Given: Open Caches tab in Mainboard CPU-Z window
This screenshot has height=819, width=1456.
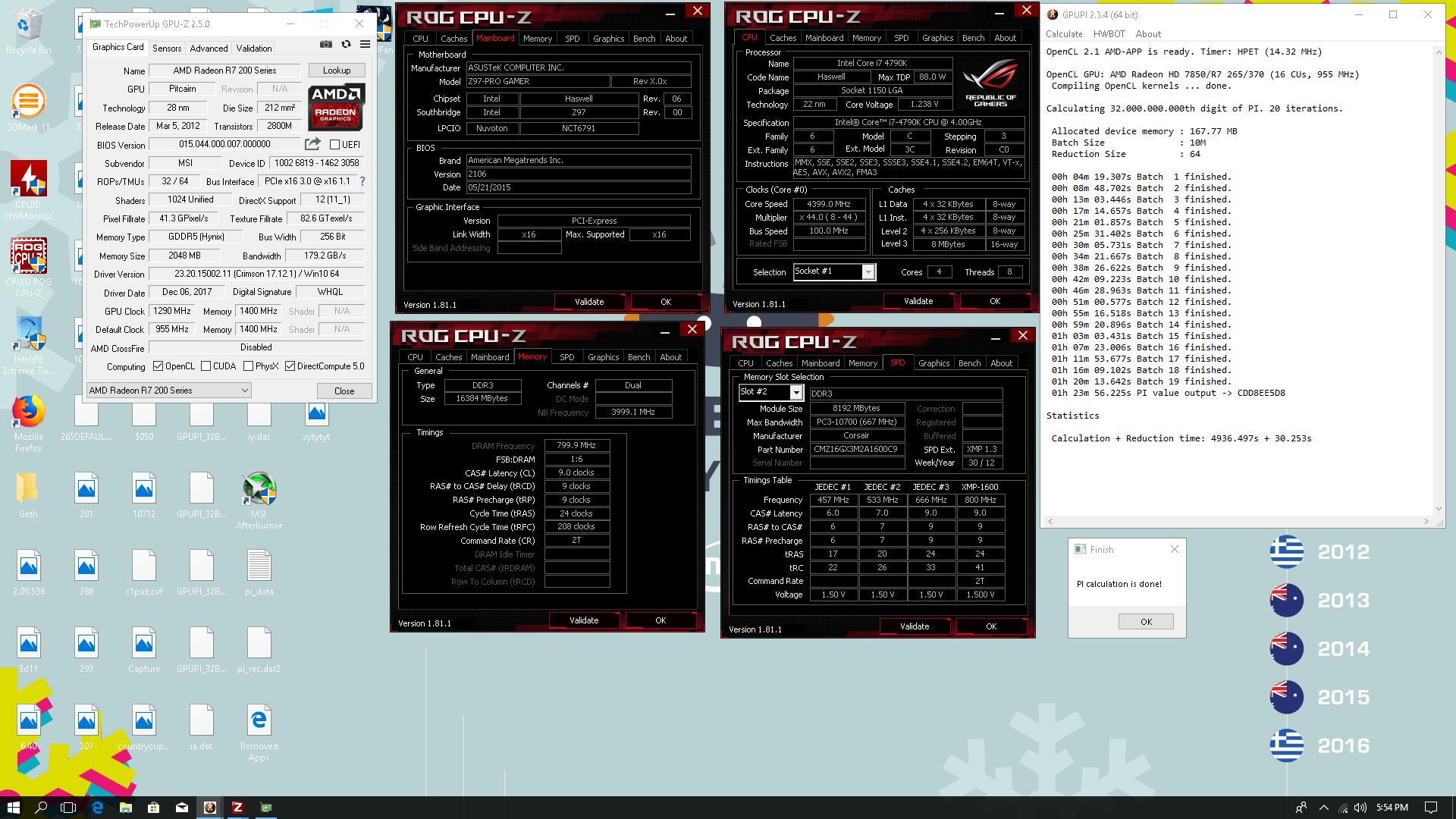Looking at the screenshot, I should [x=453, y=38].
